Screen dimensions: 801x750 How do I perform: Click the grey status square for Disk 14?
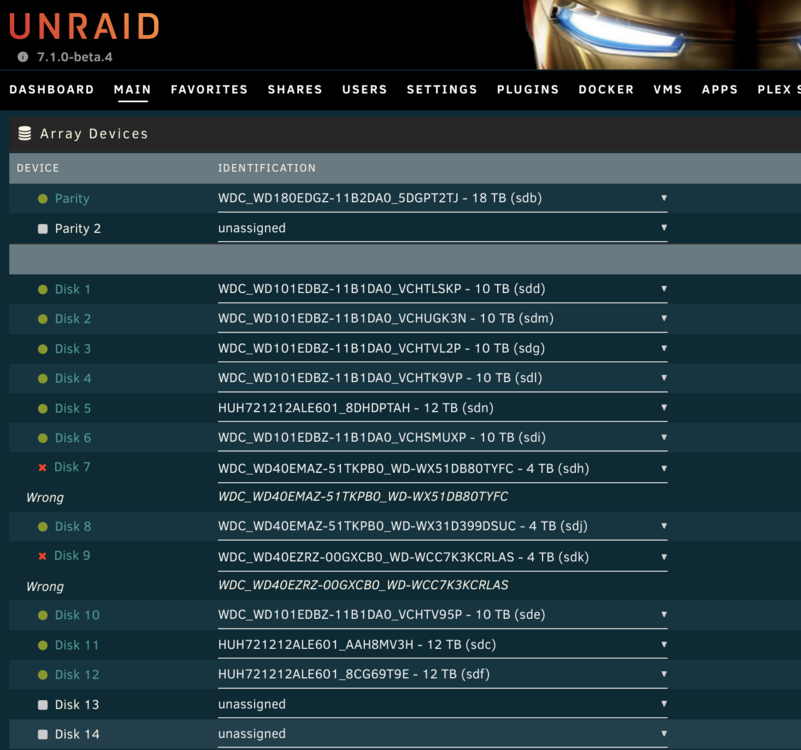[x=43, y=734]
